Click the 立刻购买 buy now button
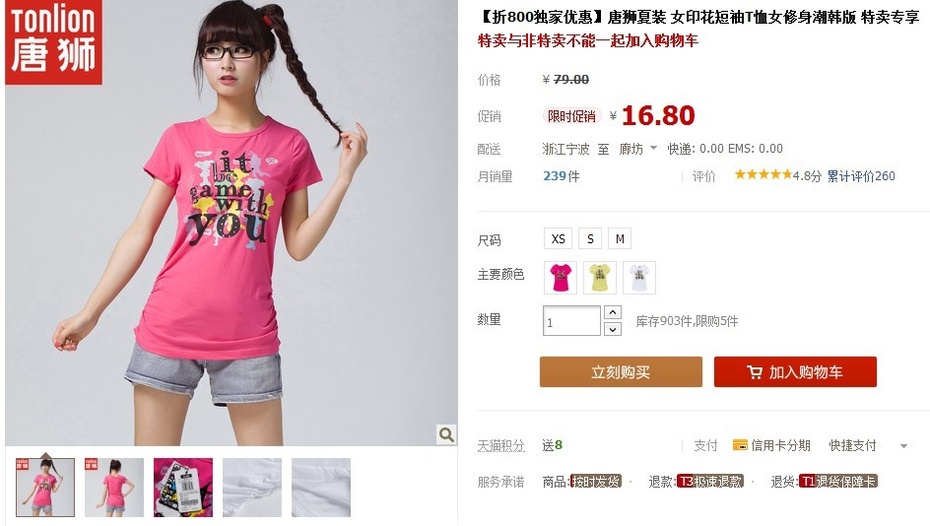This screenshot has width=930, height=526. (x=621, y=372)
